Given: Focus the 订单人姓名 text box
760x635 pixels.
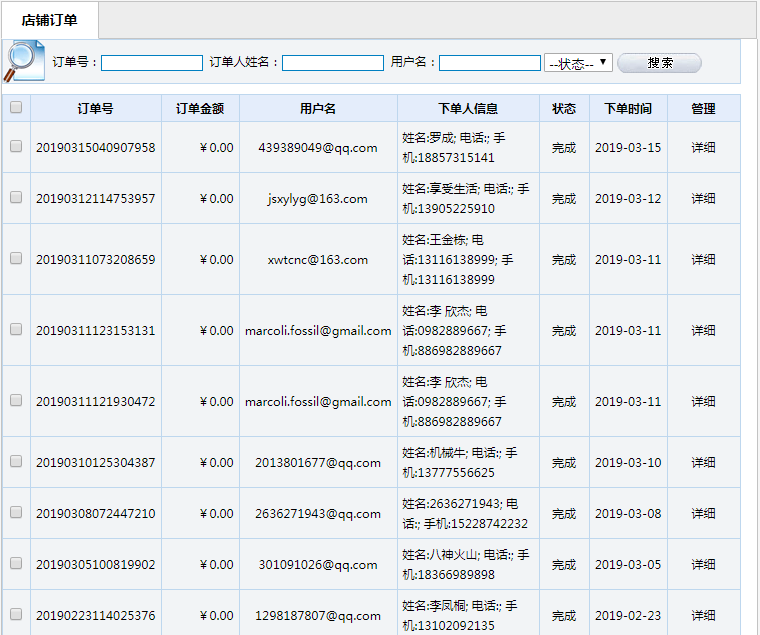Looking at the screenshot, I should tap(333, 63).
